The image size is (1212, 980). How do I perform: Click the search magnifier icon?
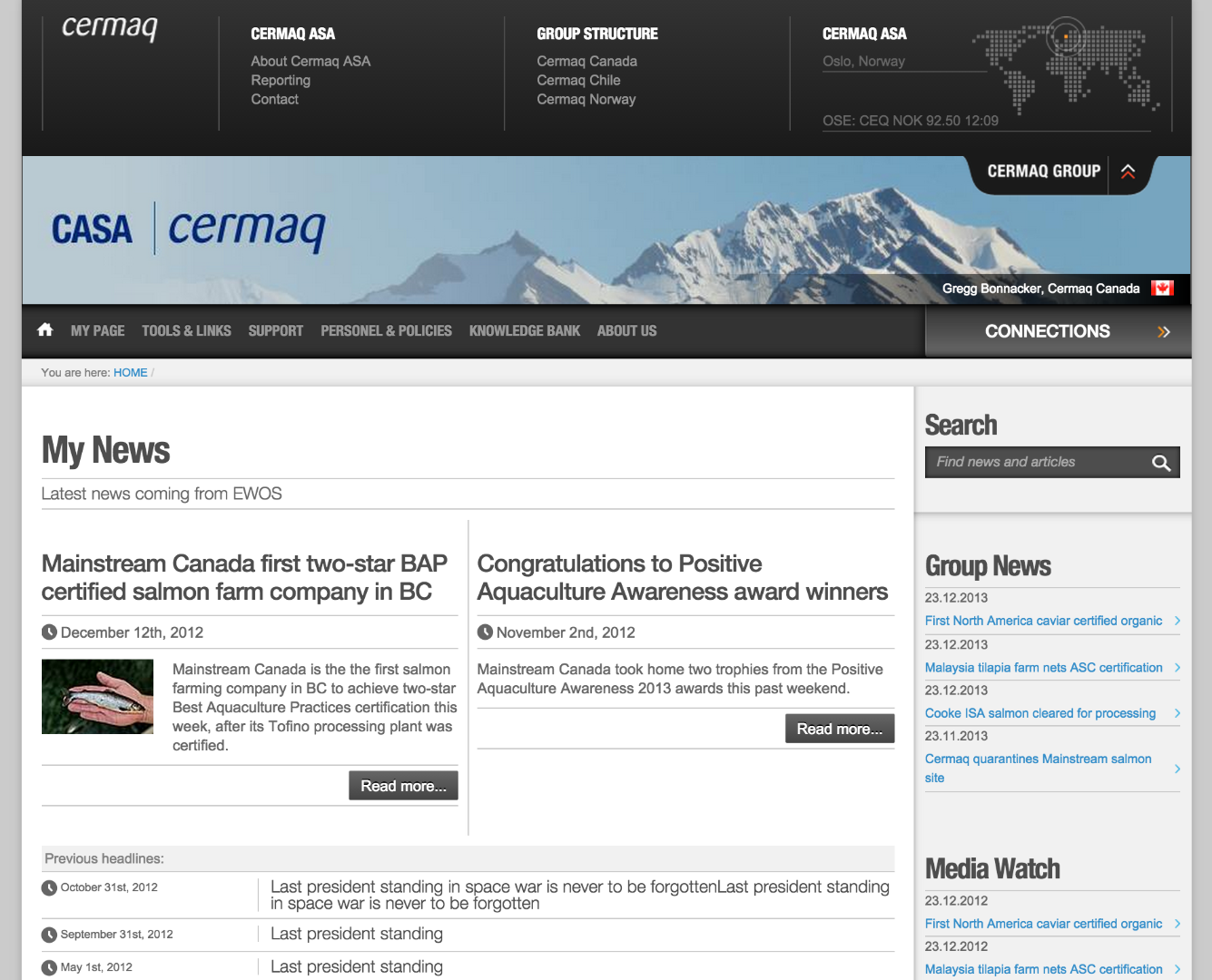1160,463
